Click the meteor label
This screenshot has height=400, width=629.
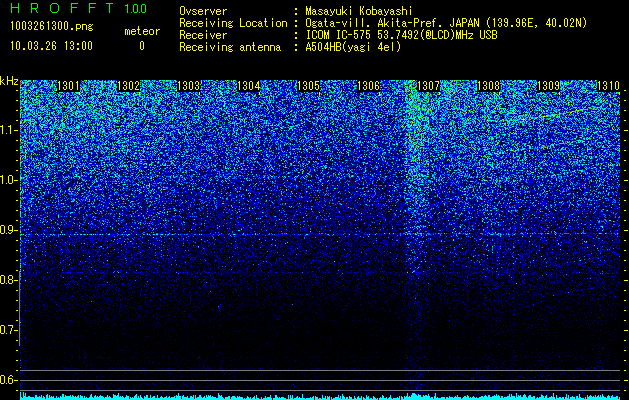click(142, 31)
